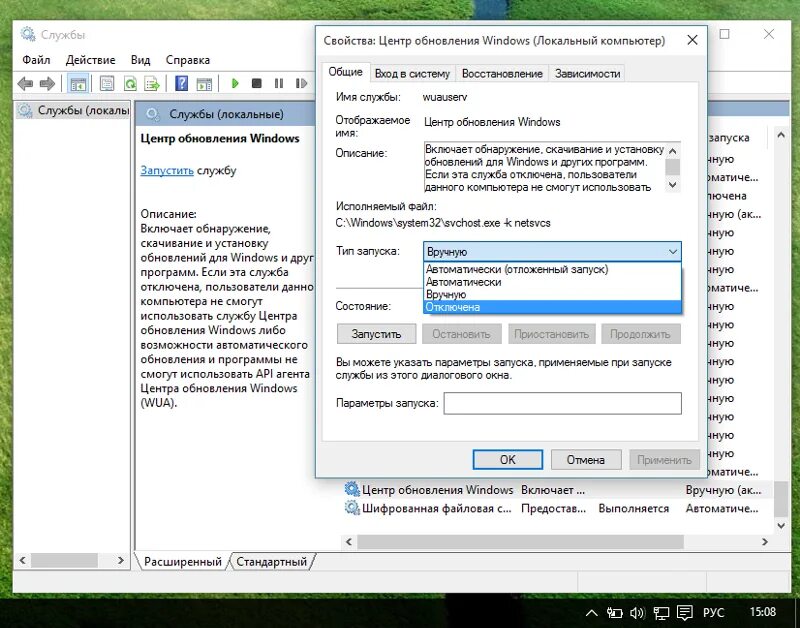The height and width of the screenshot is (628, 800).
Task: Select 'Центр обновления Windows' row in list
Action: click(558, 490)
